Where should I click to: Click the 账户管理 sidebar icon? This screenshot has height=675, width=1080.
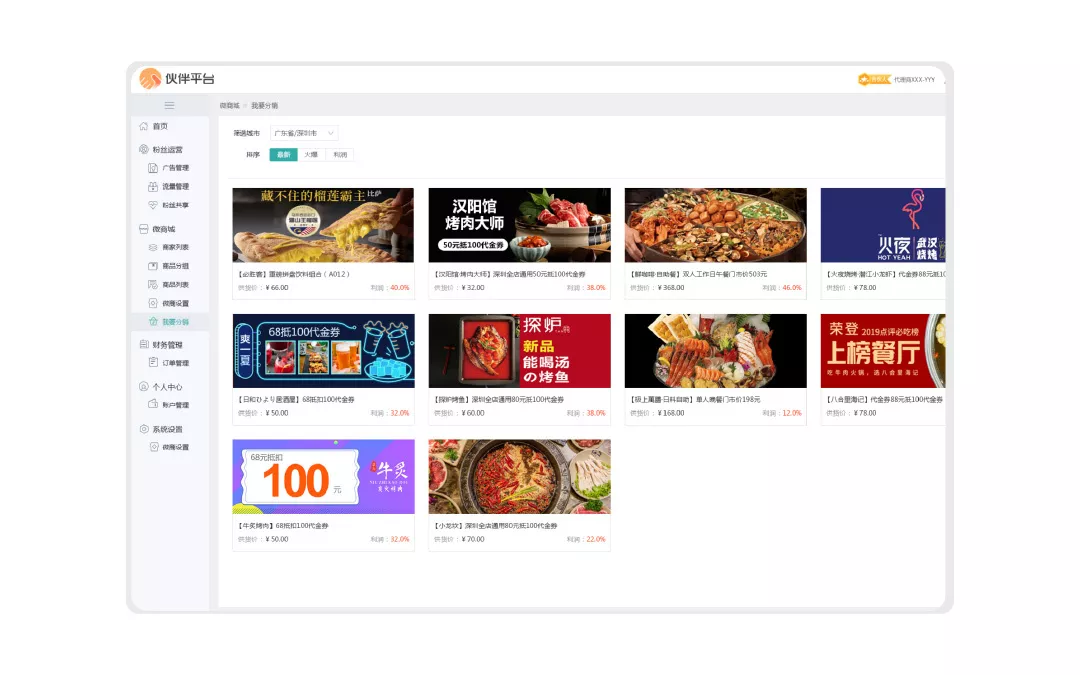(153, 405)
